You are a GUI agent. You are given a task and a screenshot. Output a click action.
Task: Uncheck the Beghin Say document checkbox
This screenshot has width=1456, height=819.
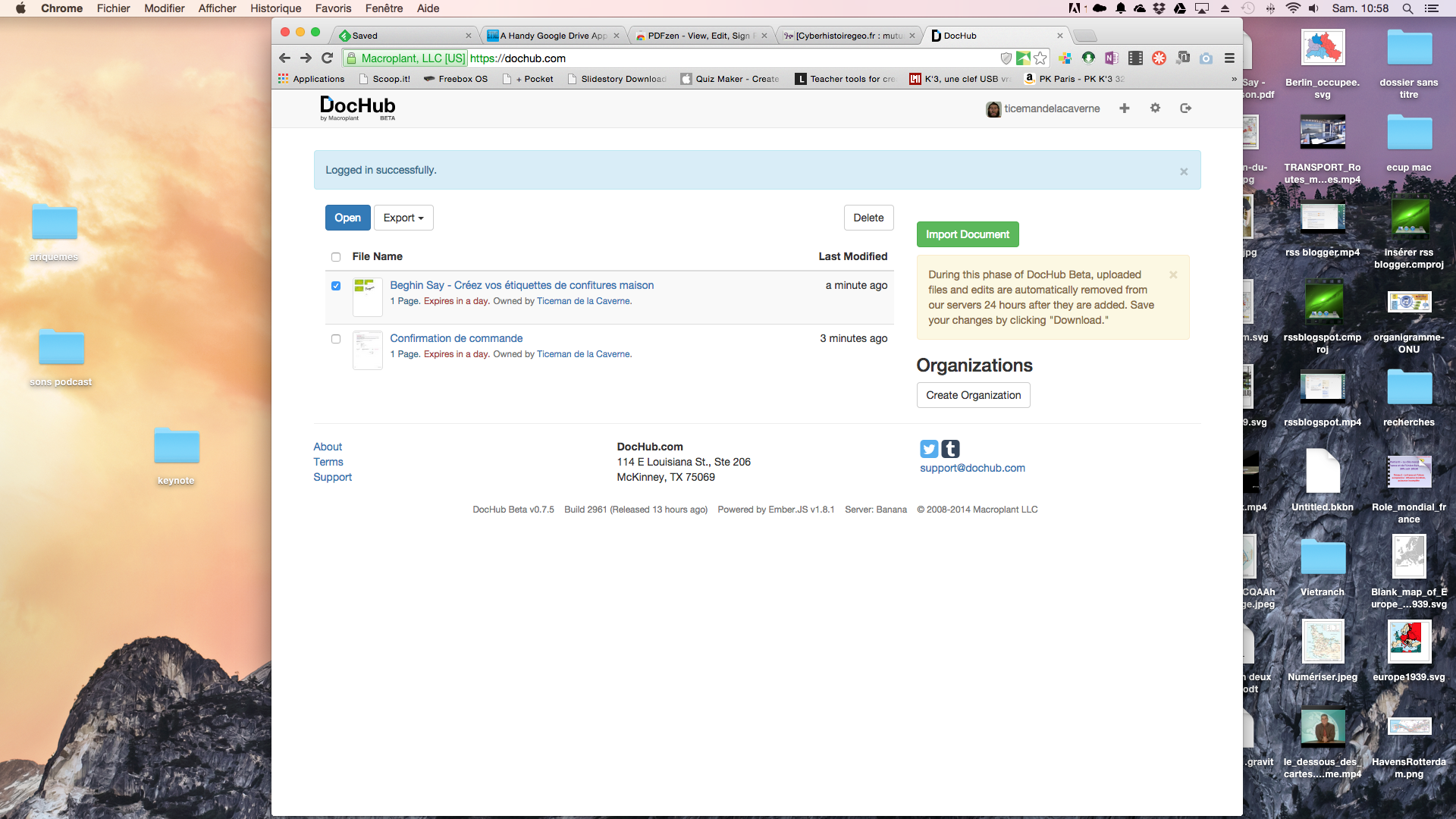[x=336, y=286]
